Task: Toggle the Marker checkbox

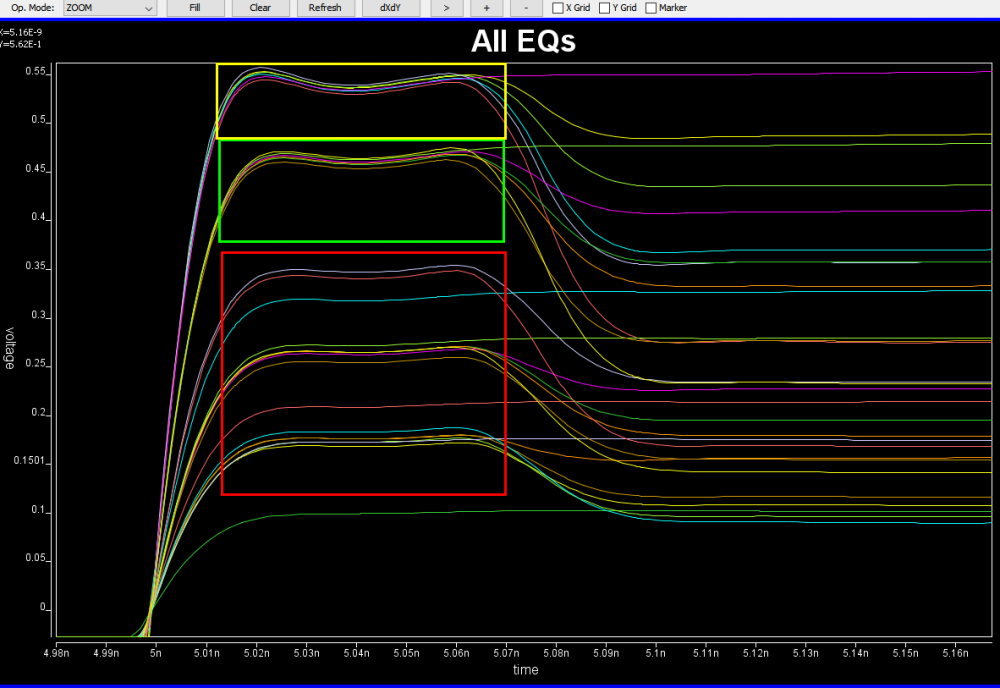Action: [651, 8]
